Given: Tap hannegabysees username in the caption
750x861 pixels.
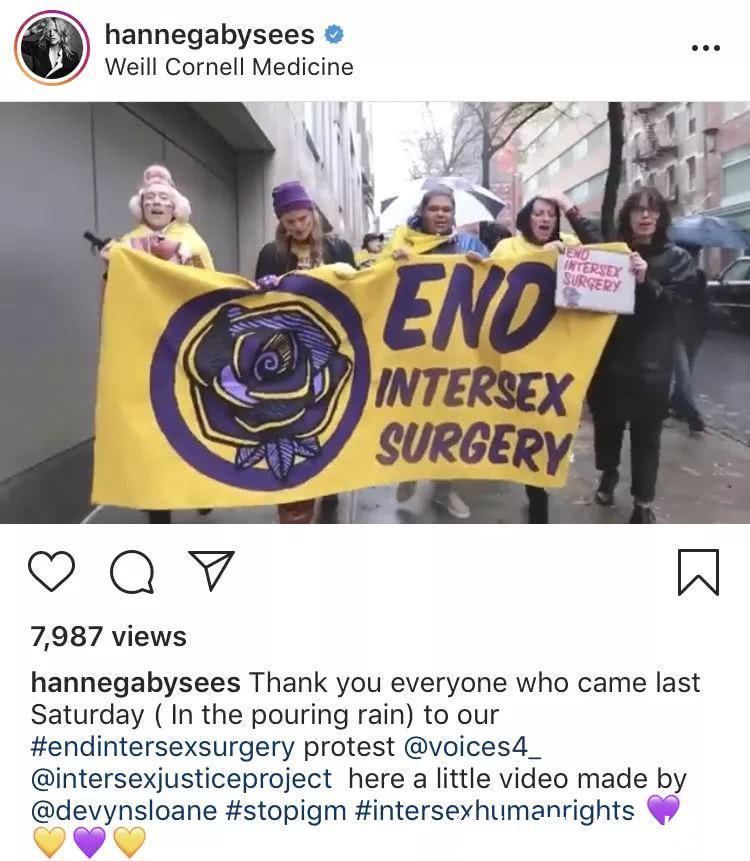Looking at the screenshot, I should (x=135, y=683).
